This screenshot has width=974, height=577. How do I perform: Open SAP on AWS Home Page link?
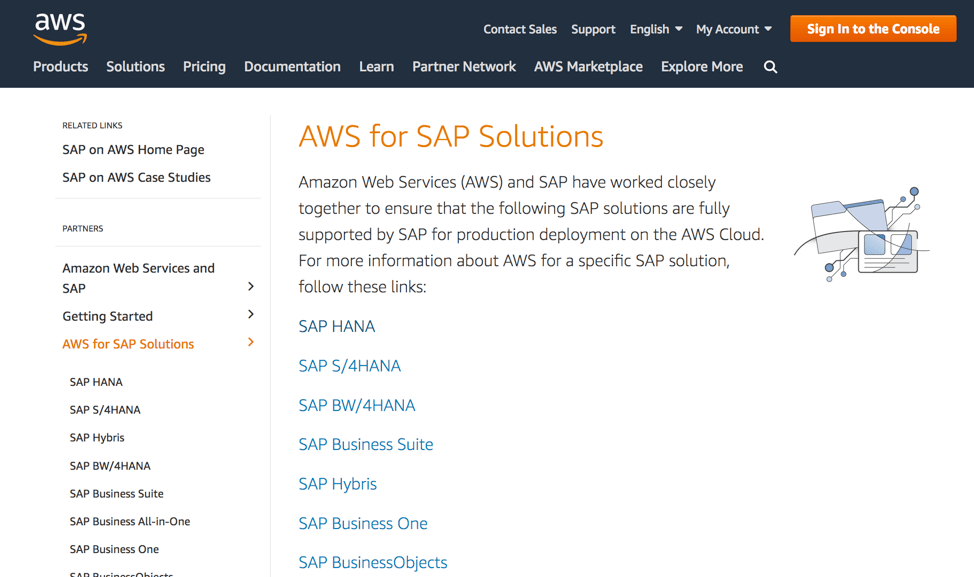(133, 150)
